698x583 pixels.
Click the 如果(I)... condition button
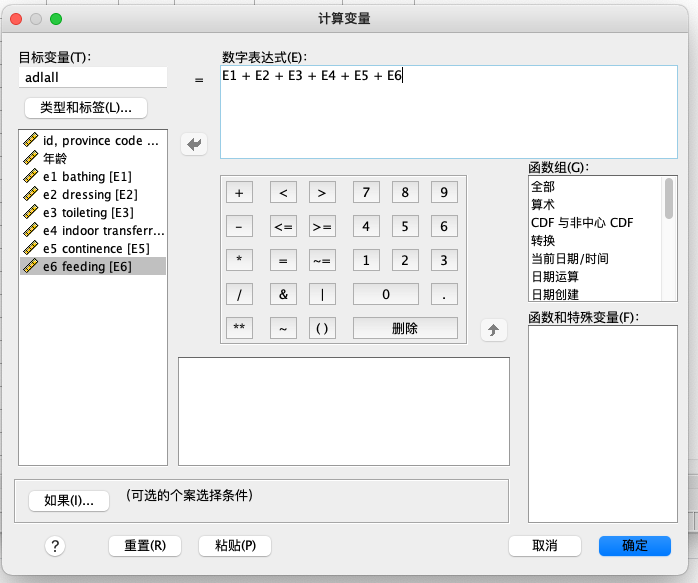[x=69, y=501]
